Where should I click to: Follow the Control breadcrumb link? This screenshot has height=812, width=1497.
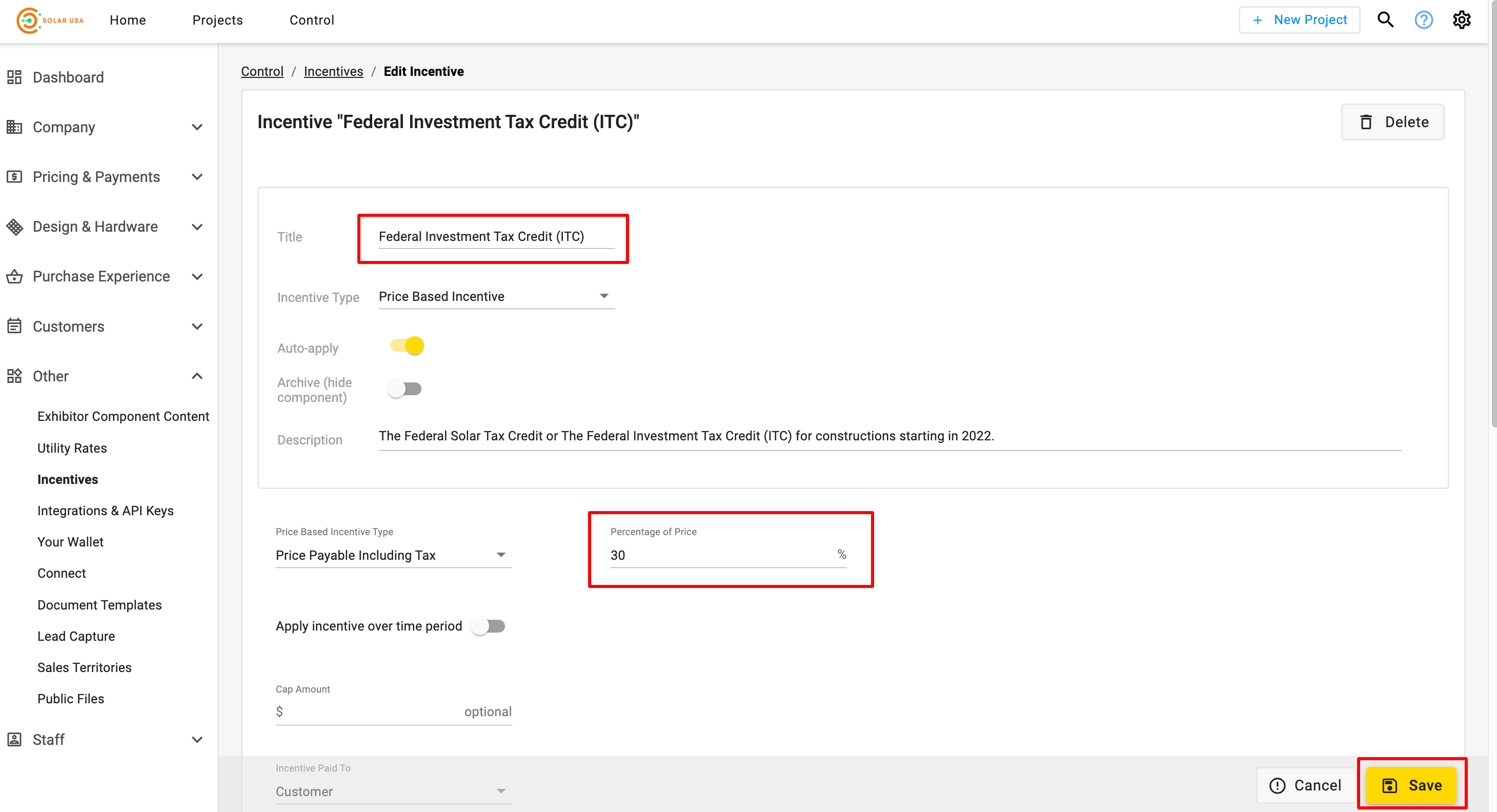point(262,71)
